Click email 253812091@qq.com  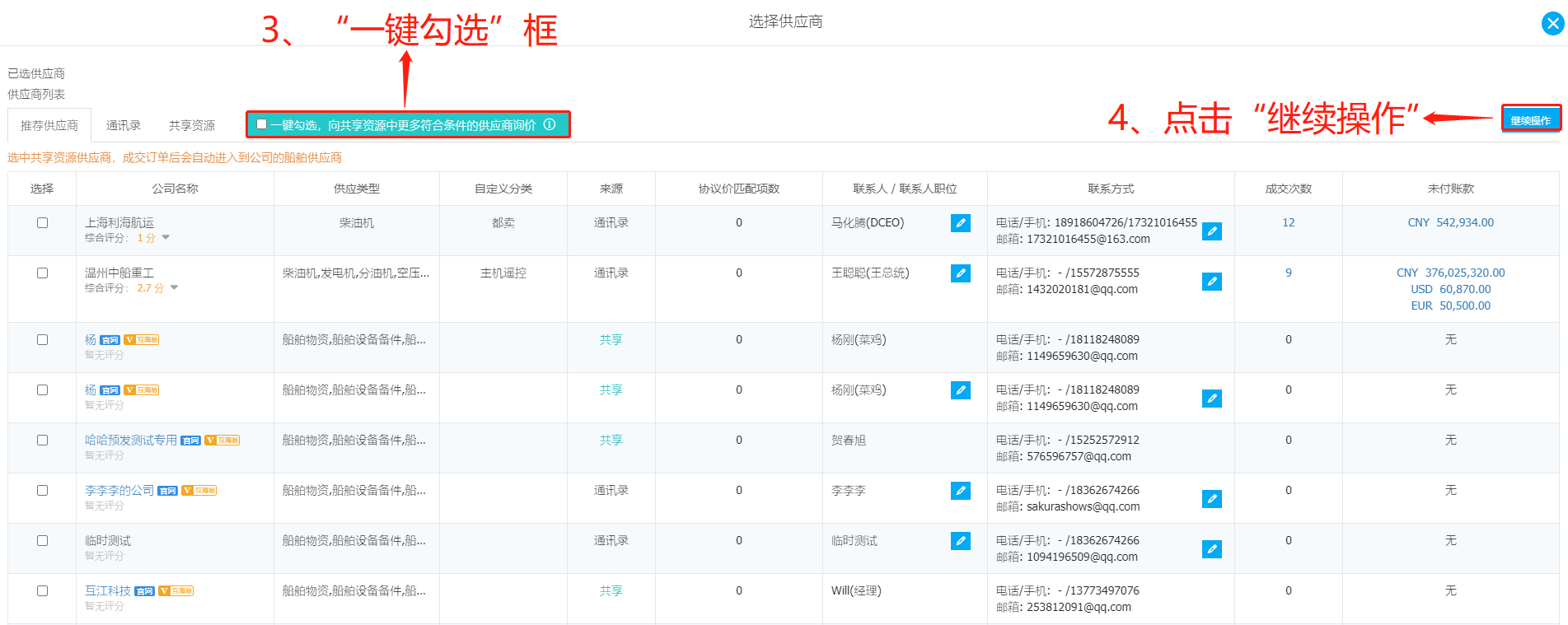[x=1079, y=608]
